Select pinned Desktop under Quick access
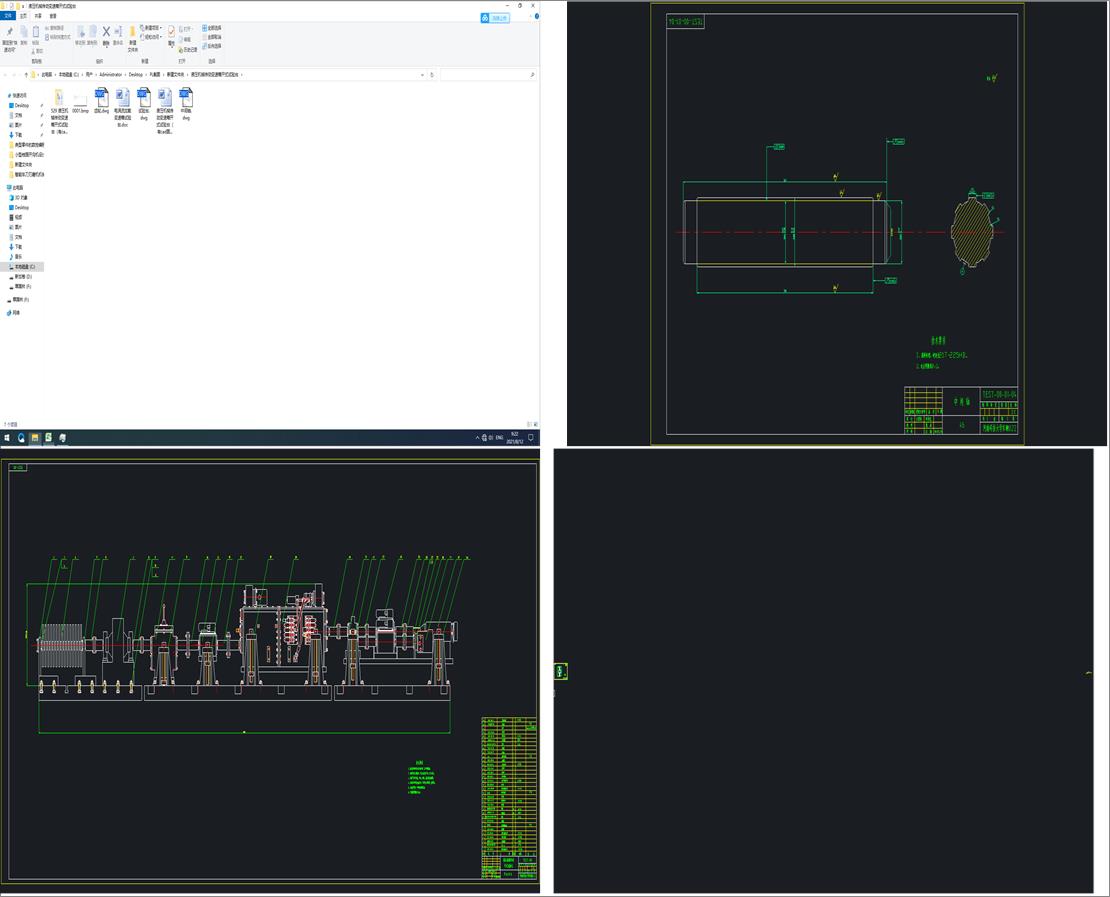This screenshot has width=1110, height=897. pyautogui.click(x=21, y=105)
